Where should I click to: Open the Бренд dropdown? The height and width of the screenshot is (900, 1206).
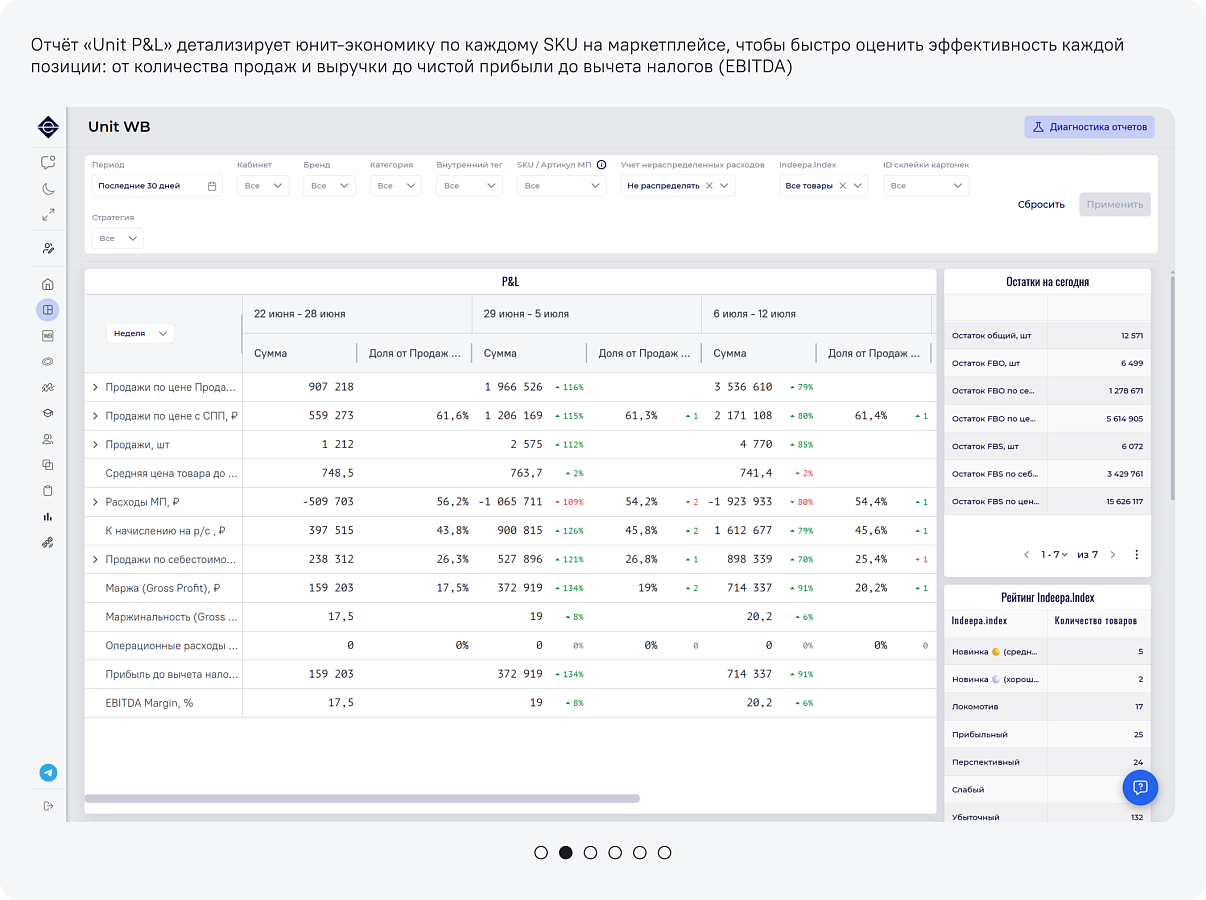329,186
